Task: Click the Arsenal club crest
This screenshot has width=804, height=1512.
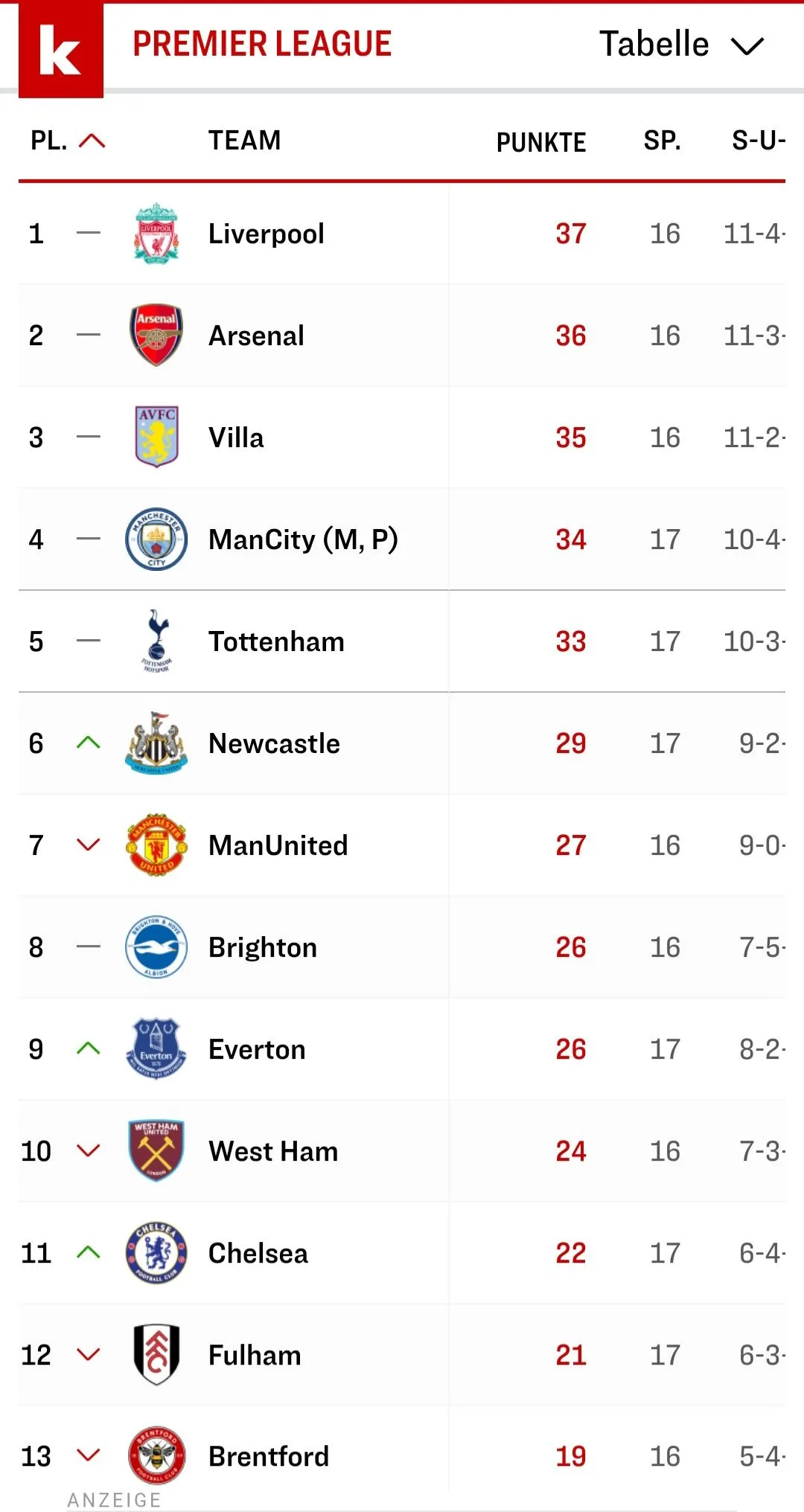Action: coord(156,336)
